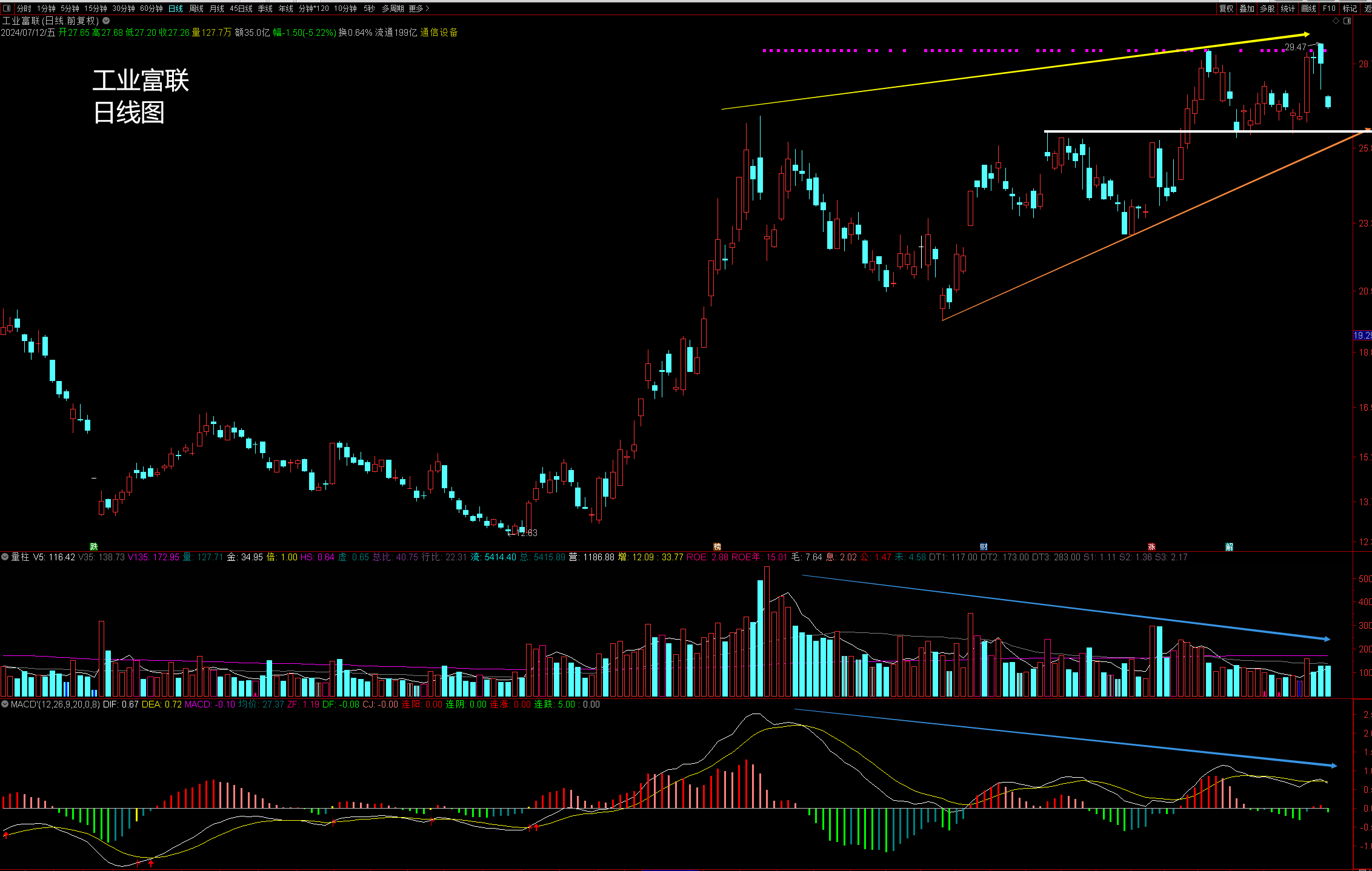Image resolution: width=1372 pixels, height=871 pixels.
Task: Expand the stock title dropdown arrow
Action: (106, 21)
